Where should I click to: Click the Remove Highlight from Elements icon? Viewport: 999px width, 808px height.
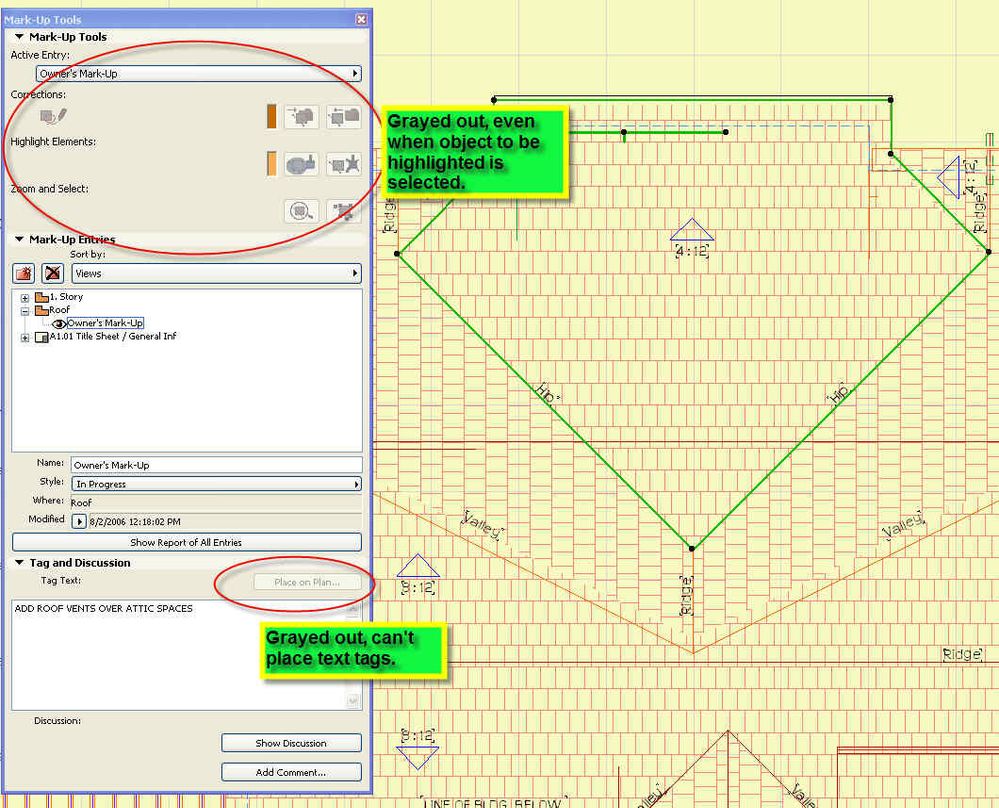point(344,164)
